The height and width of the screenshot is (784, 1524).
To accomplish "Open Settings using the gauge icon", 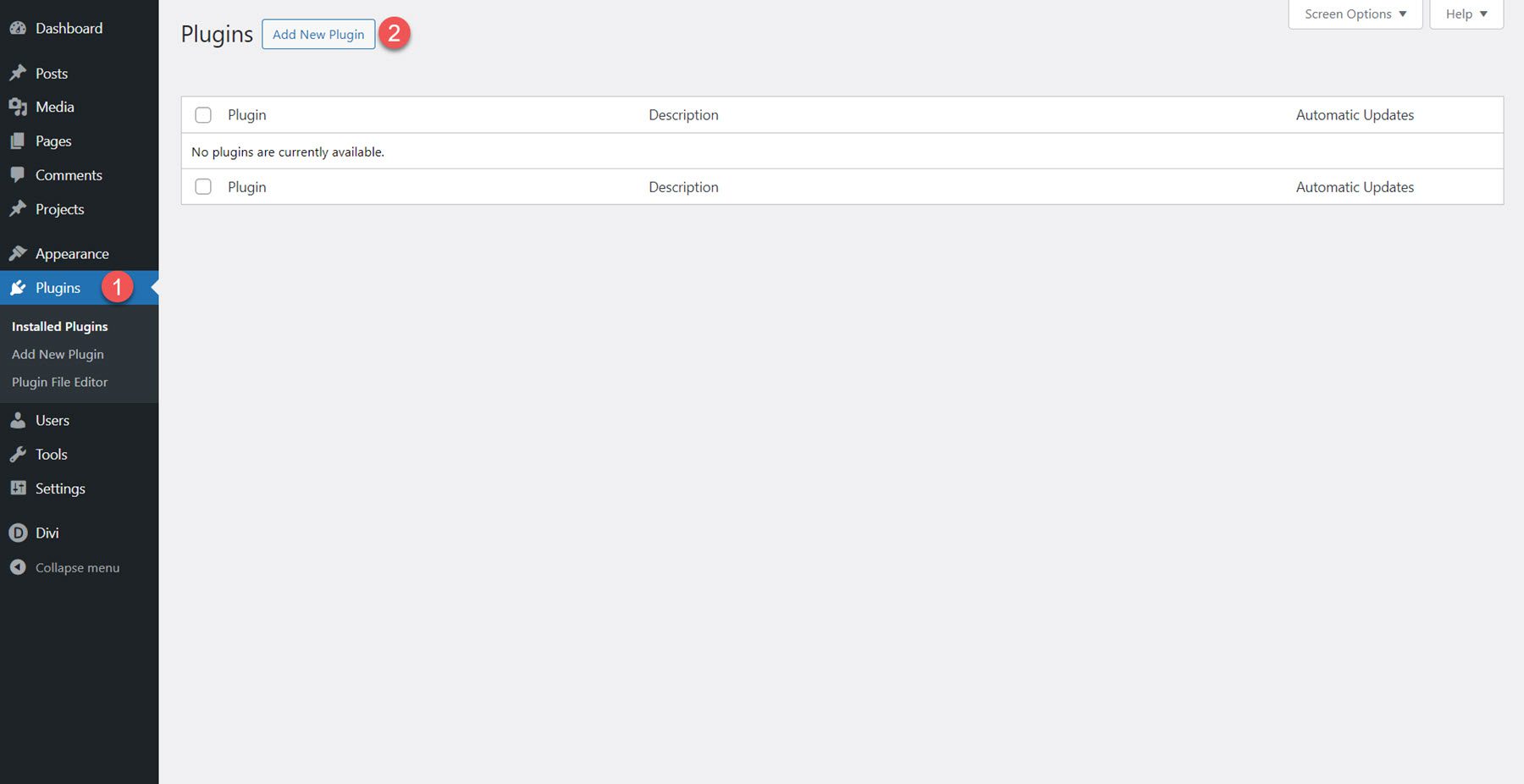I will (x=18, y=488).
